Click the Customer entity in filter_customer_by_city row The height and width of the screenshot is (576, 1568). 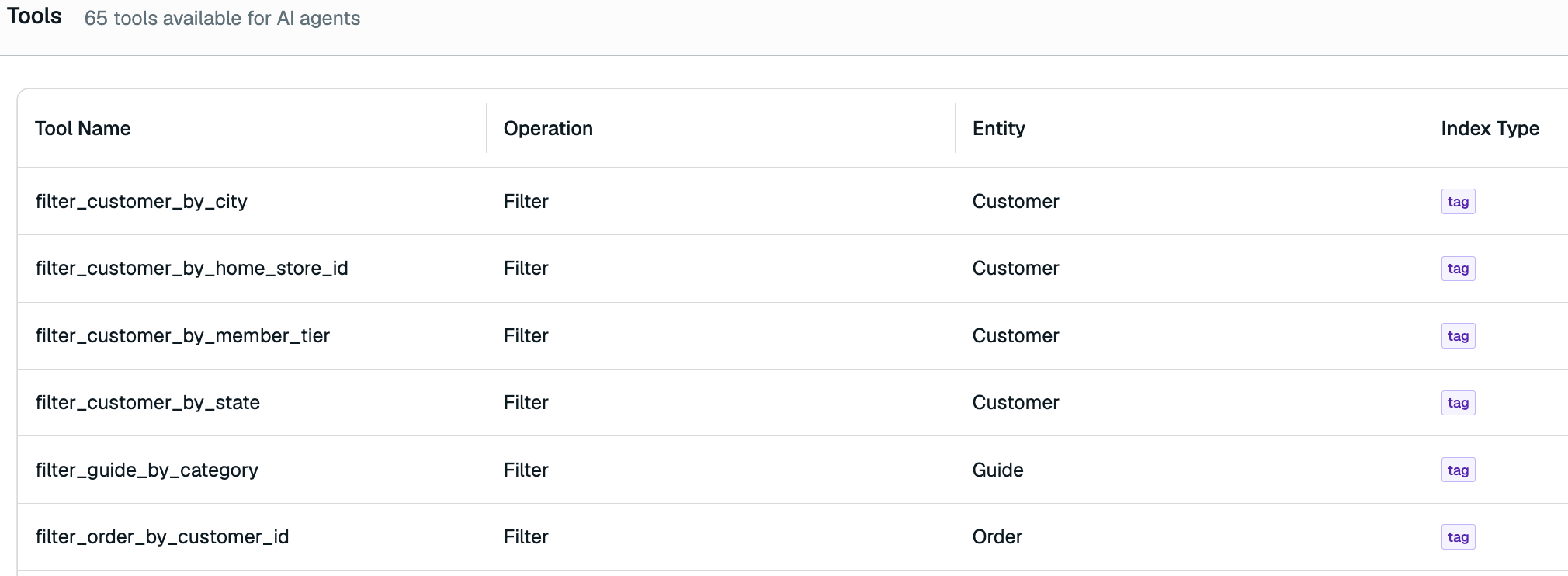[1015, 202]
